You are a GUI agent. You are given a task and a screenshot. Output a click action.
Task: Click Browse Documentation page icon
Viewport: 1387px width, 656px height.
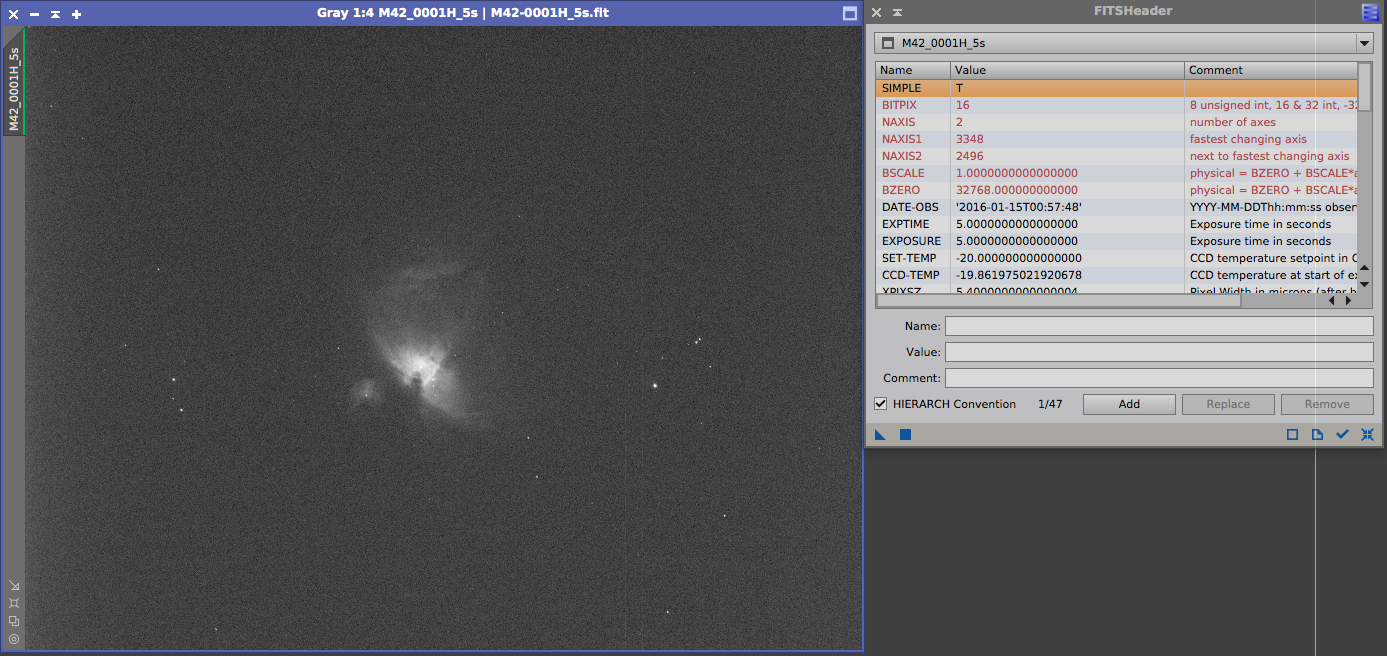(x=1317, y=435)
